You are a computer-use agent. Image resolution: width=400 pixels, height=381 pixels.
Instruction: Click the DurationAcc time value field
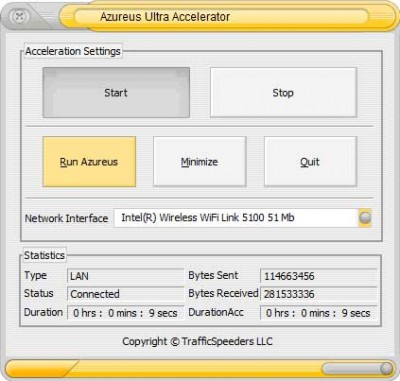pos(318,313)
